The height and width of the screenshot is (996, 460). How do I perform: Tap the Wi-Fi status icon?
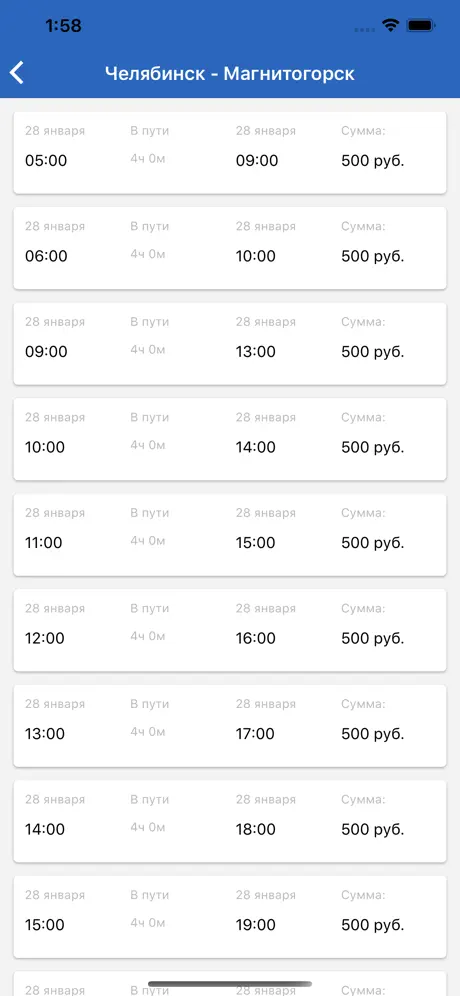[390, 25]
